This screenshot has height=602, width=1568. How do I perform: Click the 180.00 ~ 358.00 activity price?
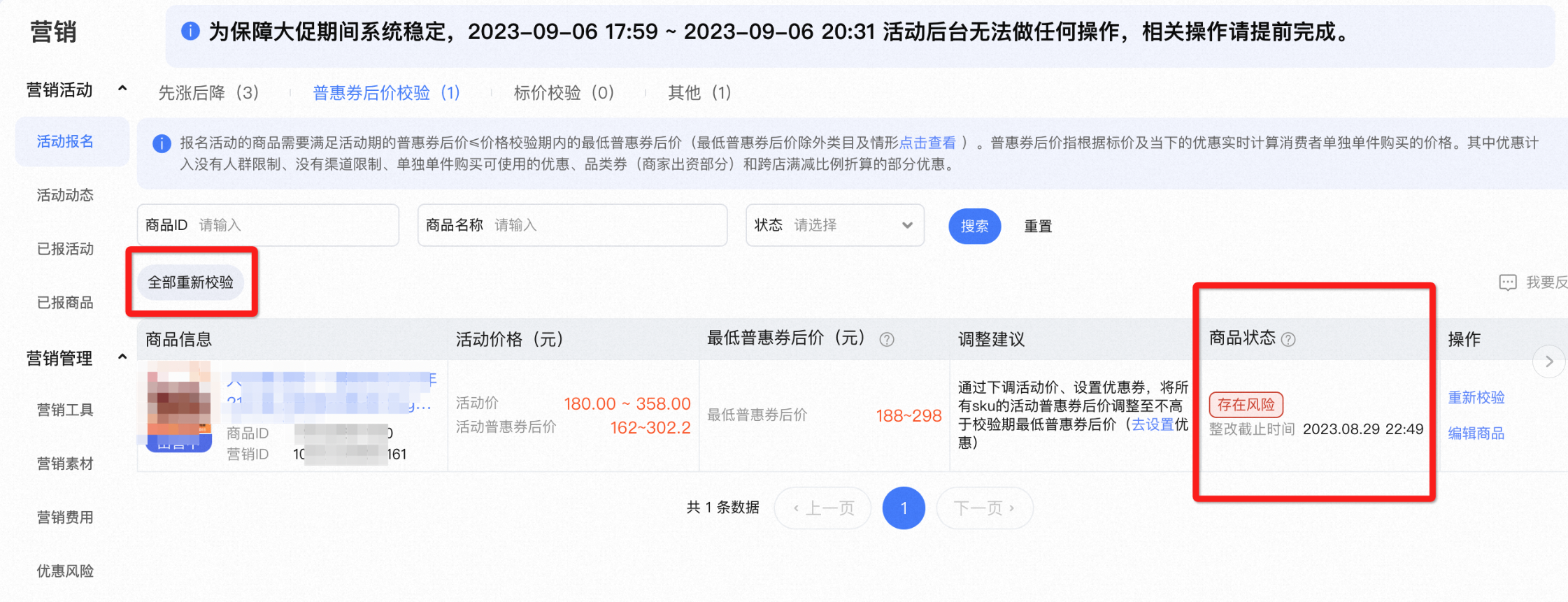tap(627, 404)
